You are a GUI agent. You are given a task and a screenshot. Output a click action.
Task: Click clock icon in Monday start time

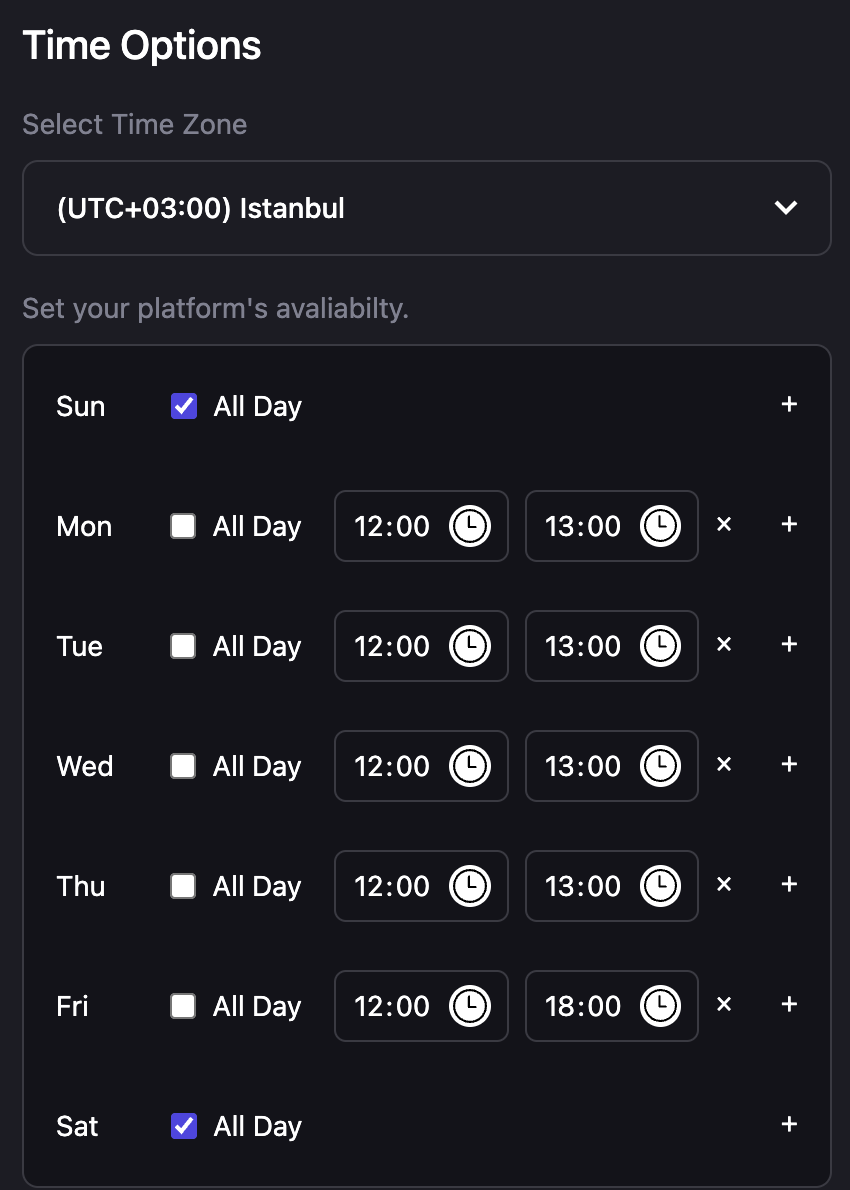469,526
